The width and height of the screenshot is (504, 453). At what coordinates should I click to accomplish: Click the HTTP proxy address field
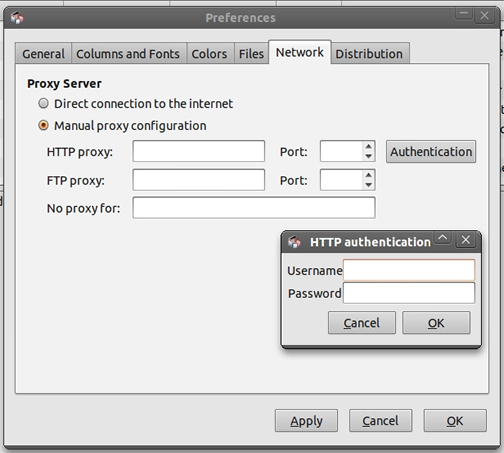pos(199,151)
